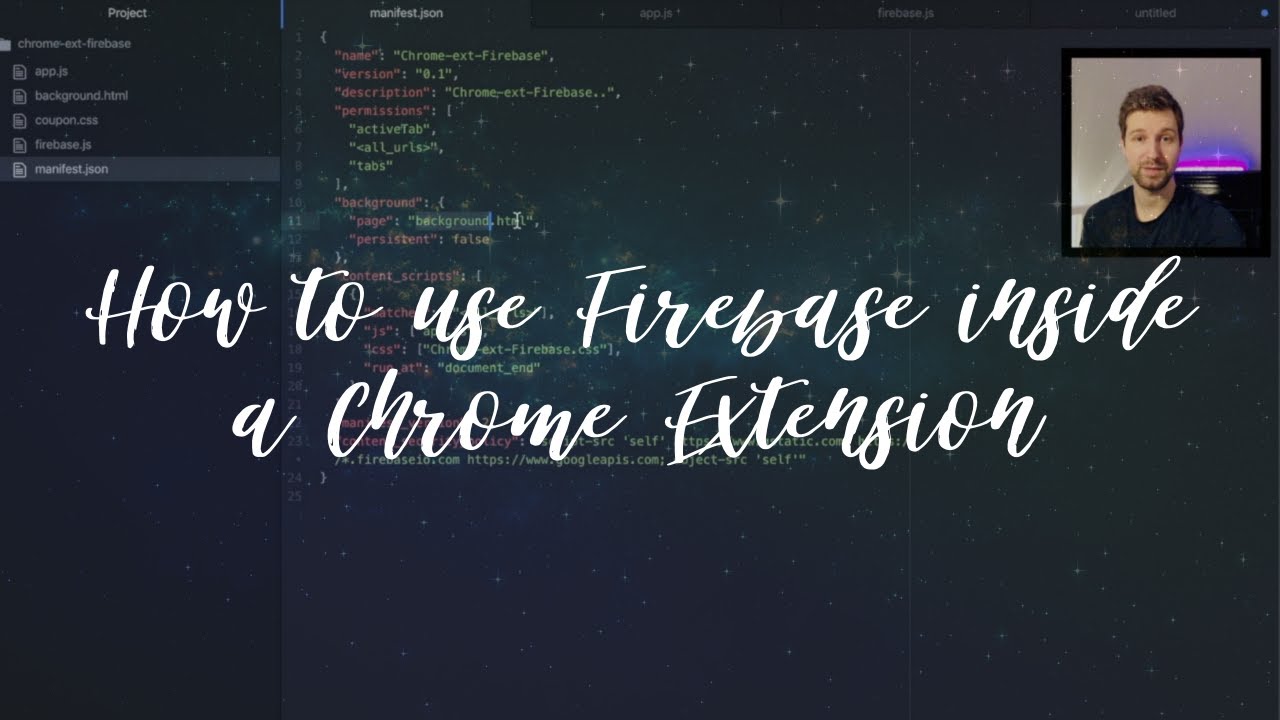Click the "description" key in the editor
The image size is (1280, 720).
coord(378,92)
